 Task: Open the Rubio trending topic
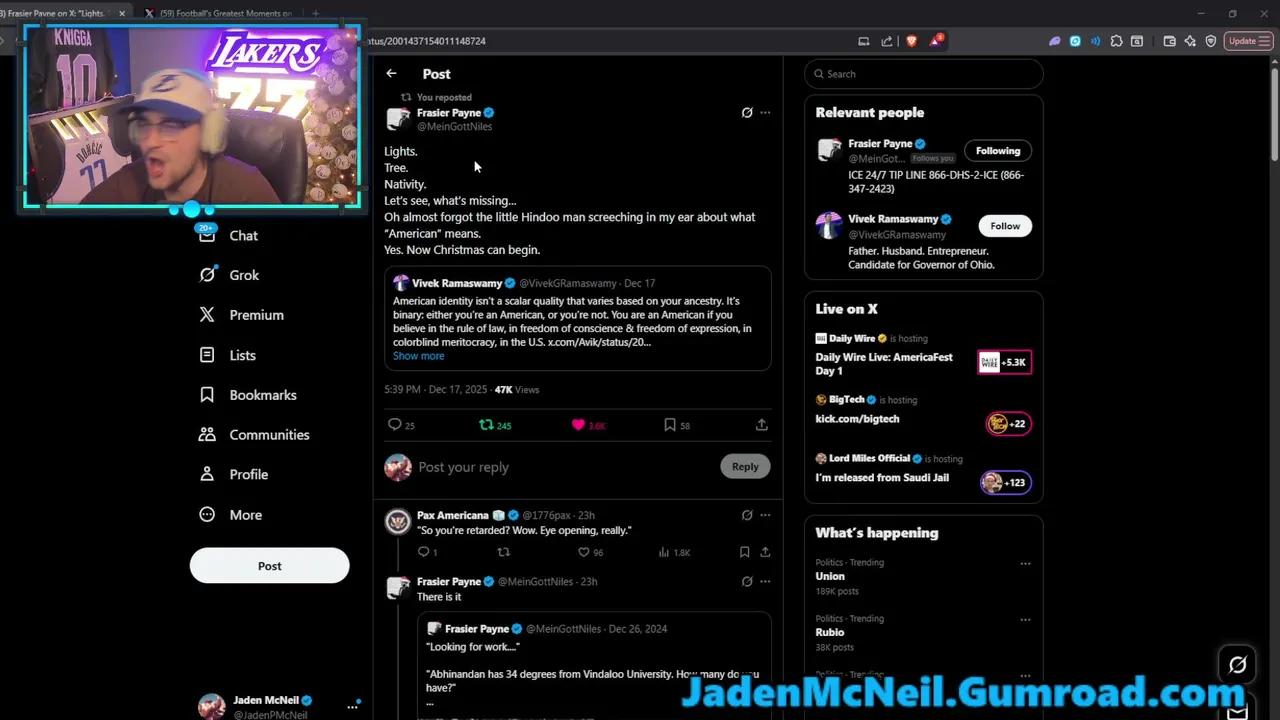830,633
